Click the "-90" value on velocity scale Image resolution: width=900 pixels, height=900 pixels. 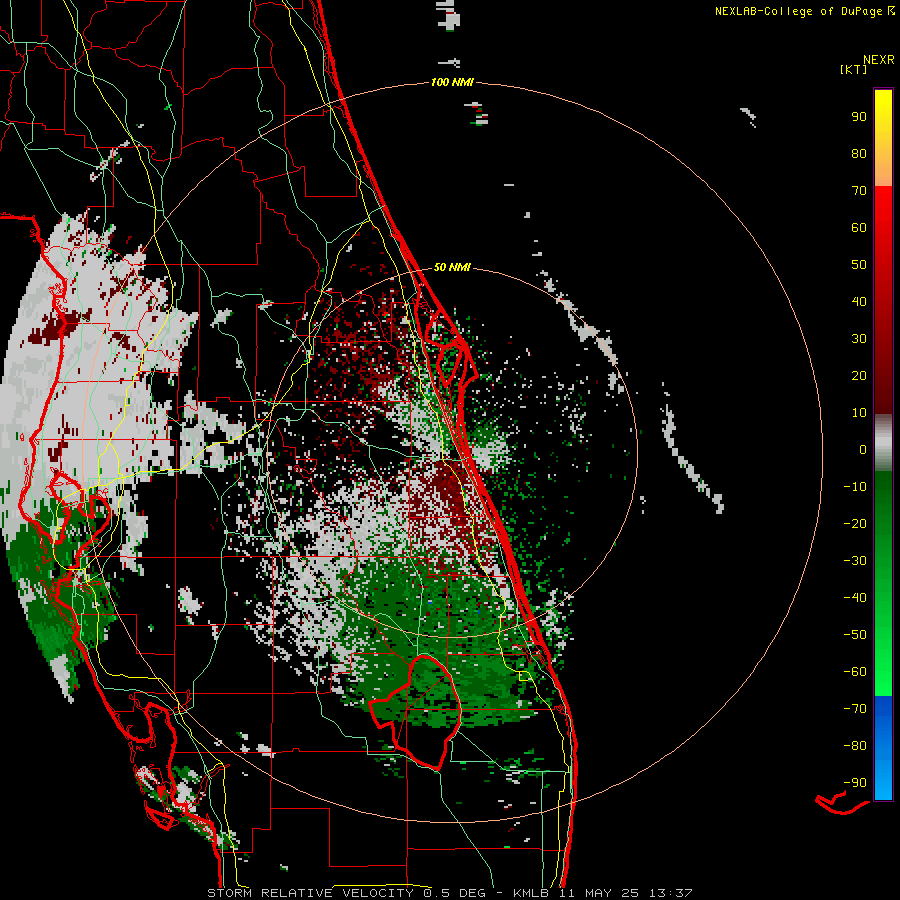tap(855, 783)
